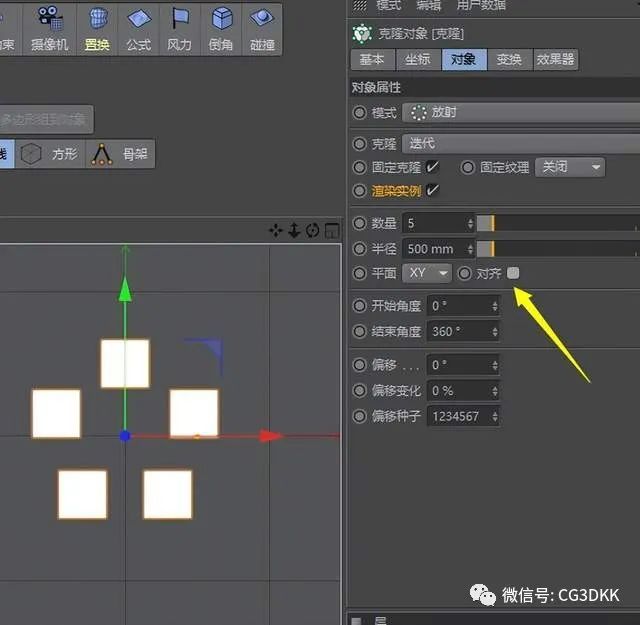Click the viewport zoom camera icon
The height and width of the screenshot is (625, 640).
click(294, 231)
